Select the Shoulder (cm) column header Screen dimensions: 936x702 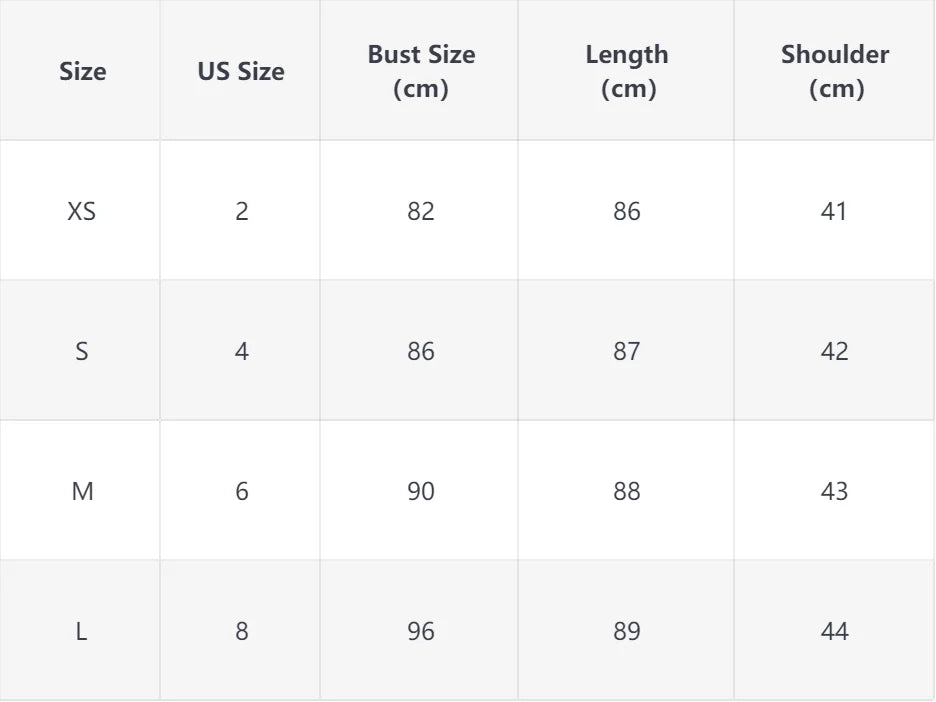tap(834, 71)
